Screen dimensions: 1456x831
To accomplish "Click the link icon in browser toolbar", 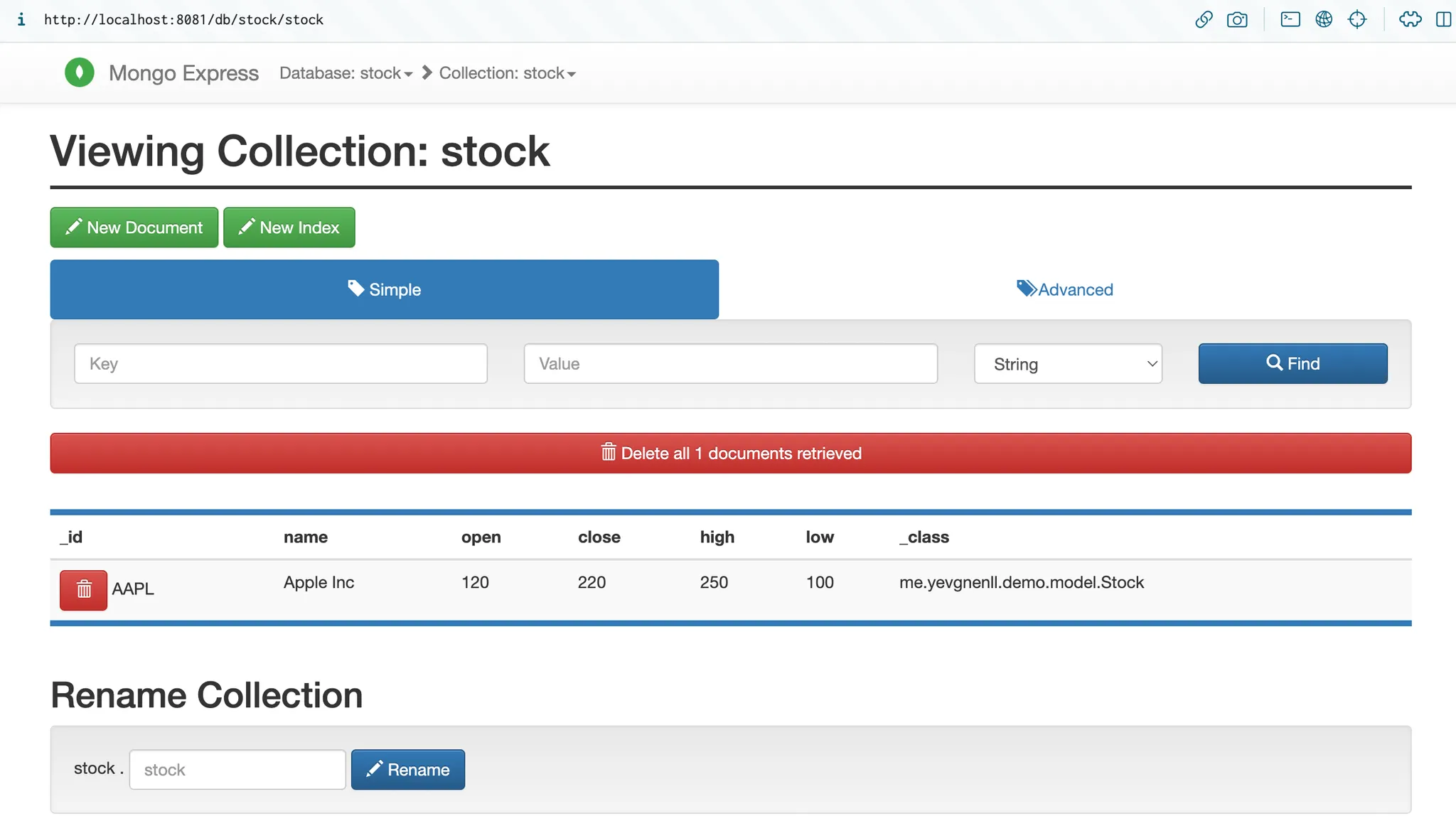I will point(1204,19).
